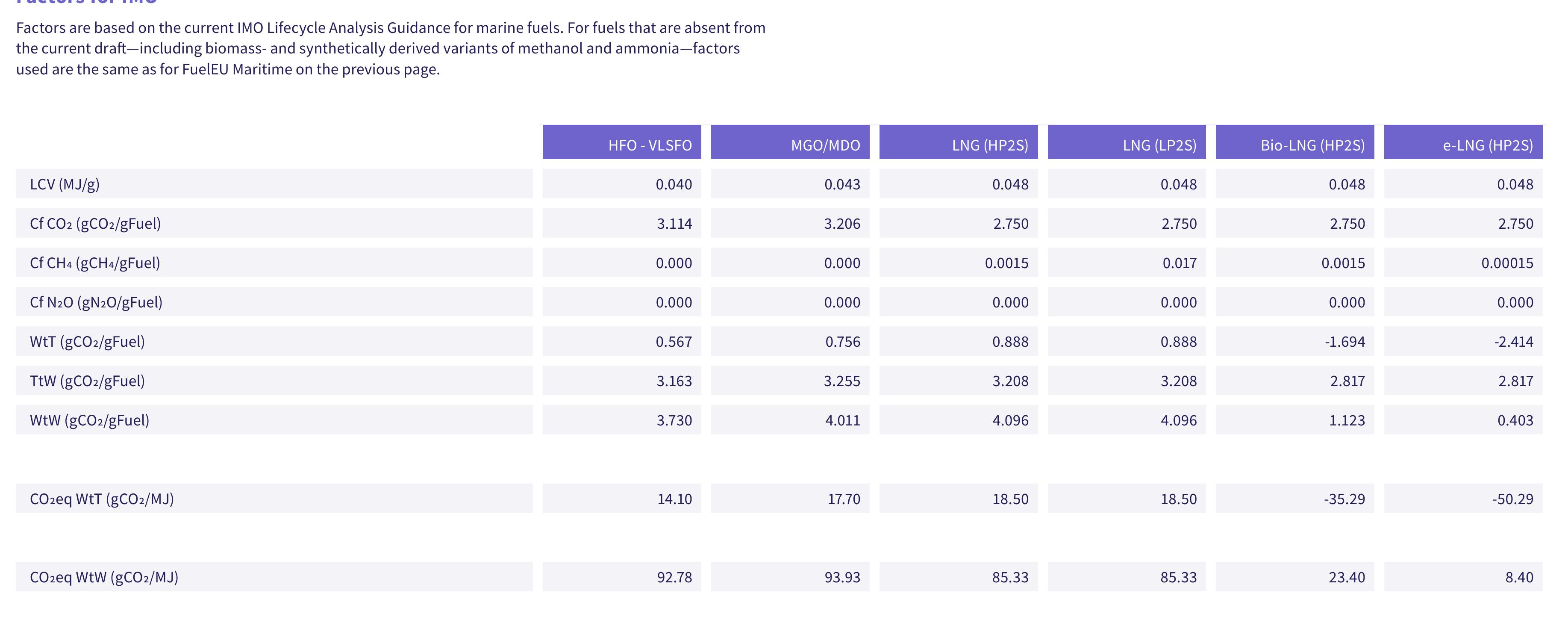Click the HFO - VLSFO column header
This screenshot has height=617, width=1568.
click(x=621, y=142)
